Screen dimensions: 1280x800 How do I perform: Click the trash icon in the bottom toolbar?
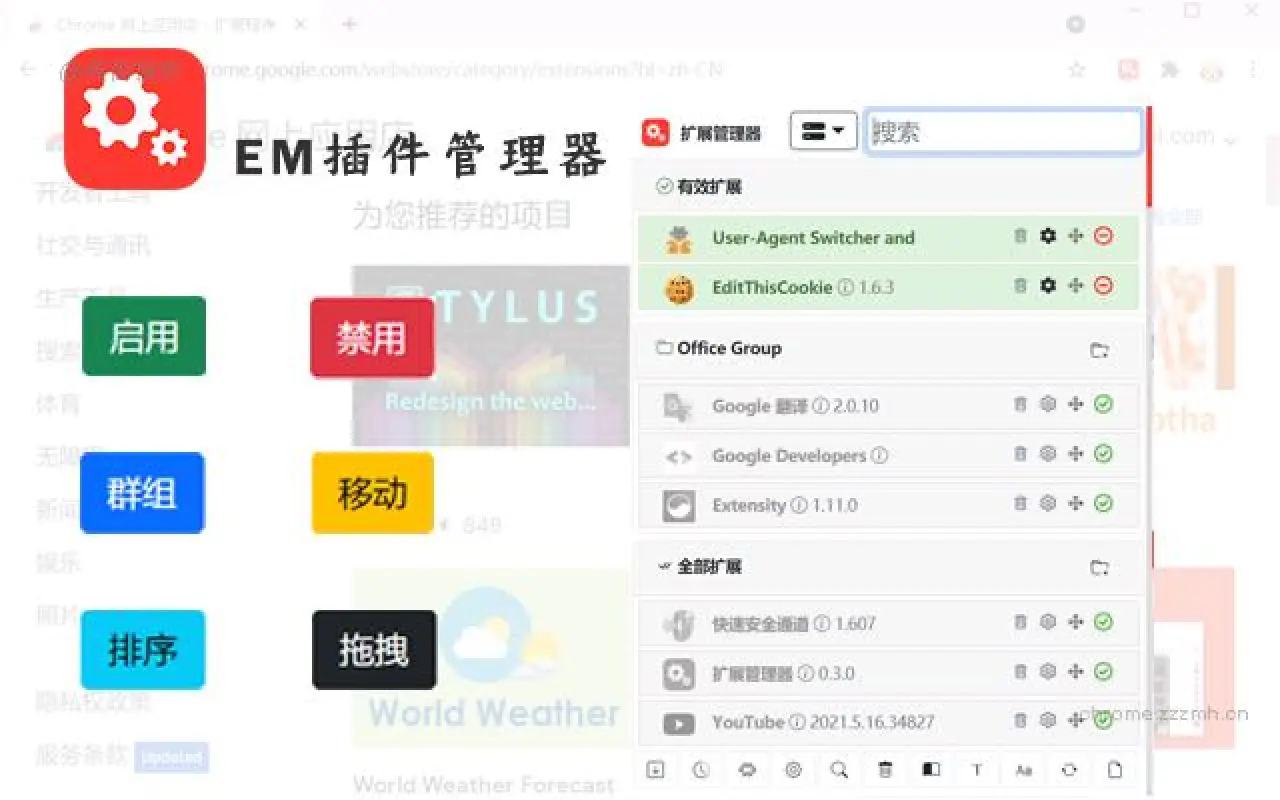tap(885, 769)
